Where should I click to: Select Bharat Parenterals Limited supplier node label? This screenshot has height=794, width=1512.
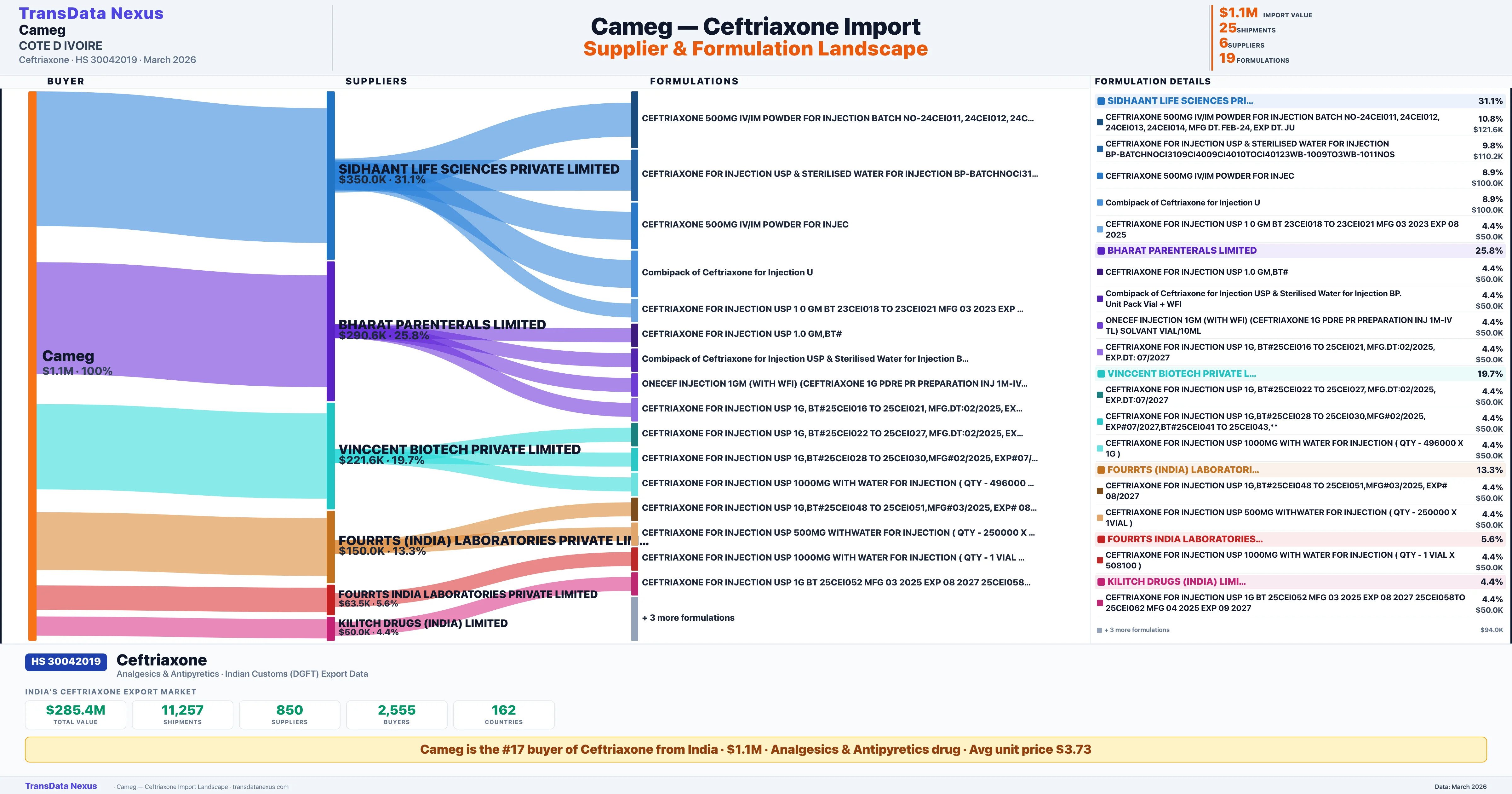[x=442, y=325]
